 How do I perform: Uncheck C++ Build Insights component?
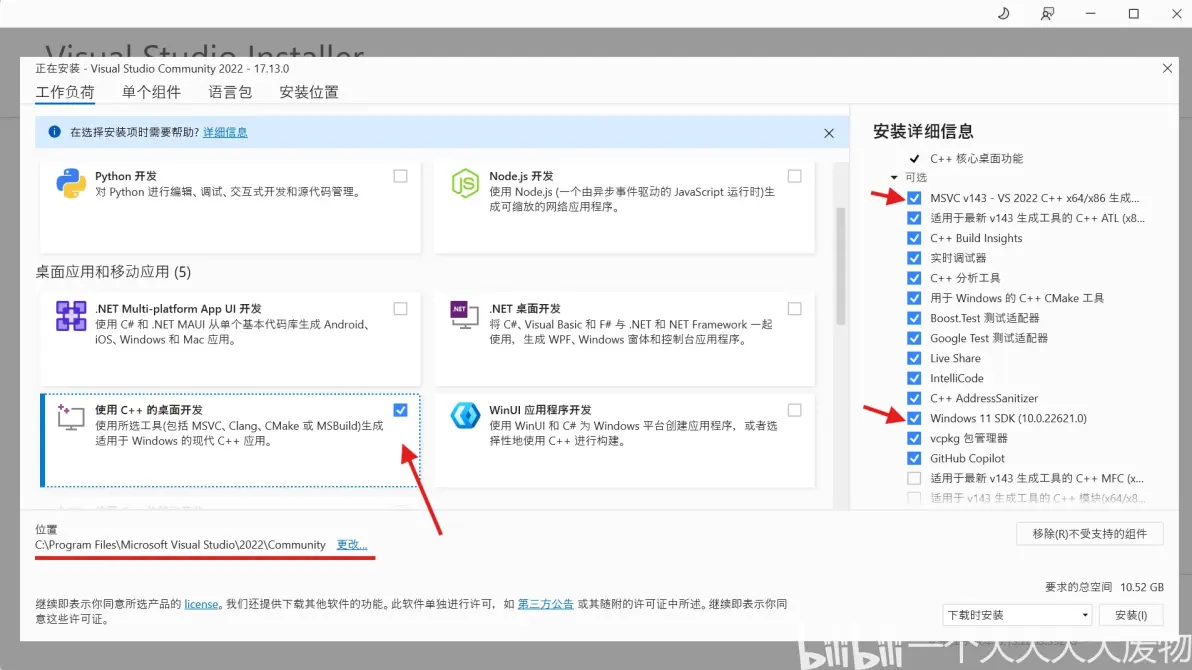914,238
